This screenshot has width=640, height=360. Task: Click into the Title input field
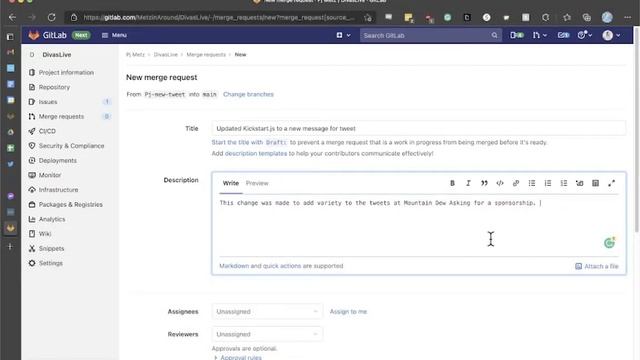418,128
